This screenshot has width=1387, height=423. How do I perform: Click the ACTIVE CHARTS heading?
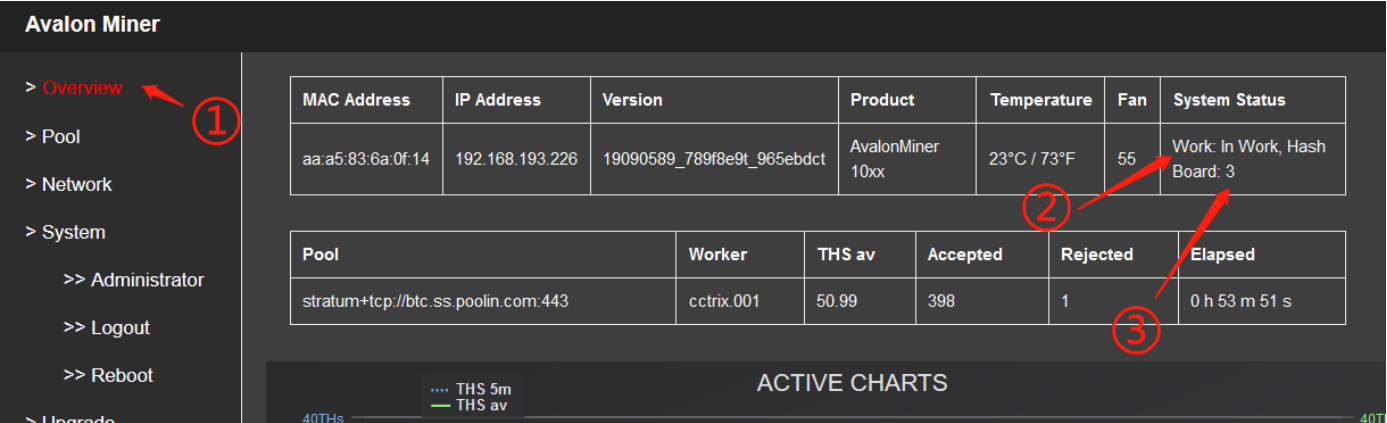(x=852, y=383)
